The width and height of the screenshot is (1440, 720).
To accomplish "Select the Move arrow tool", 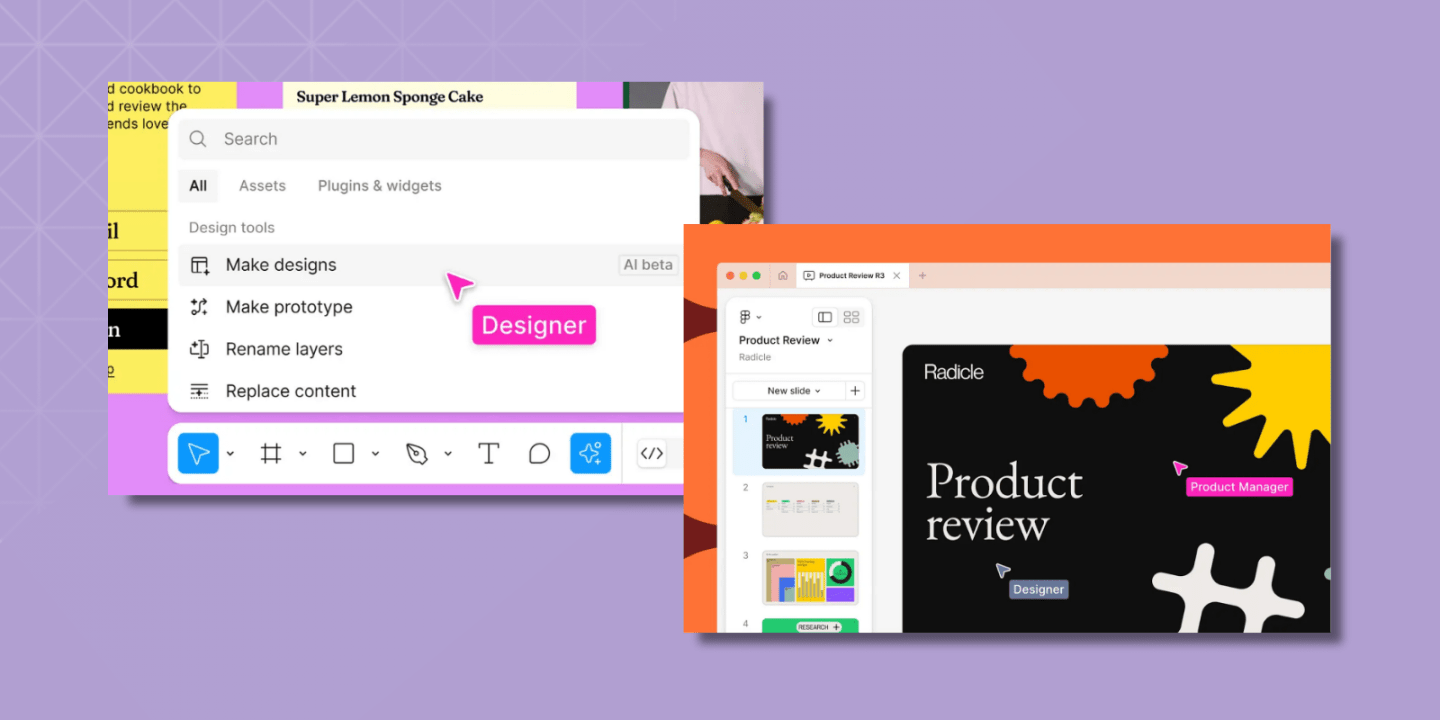I will tap(198, 454).
